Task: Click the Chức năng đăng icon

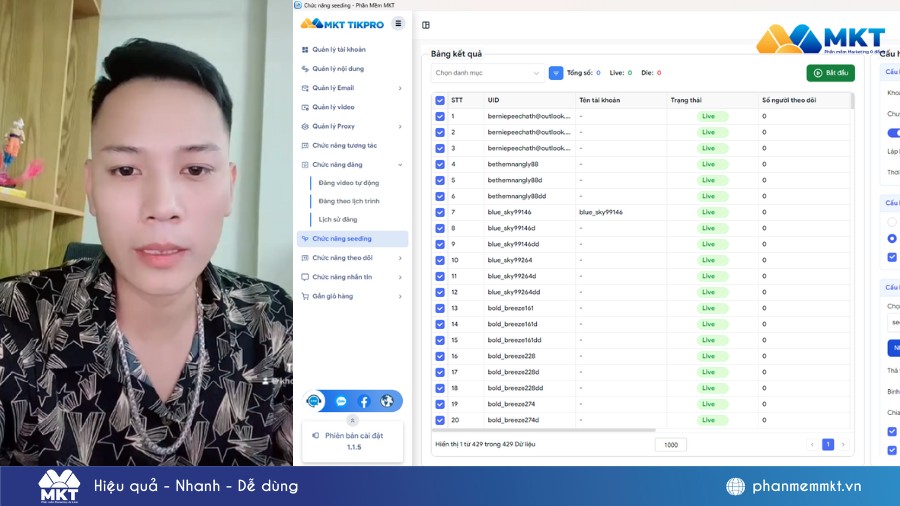Action: (x=305, y=165)
